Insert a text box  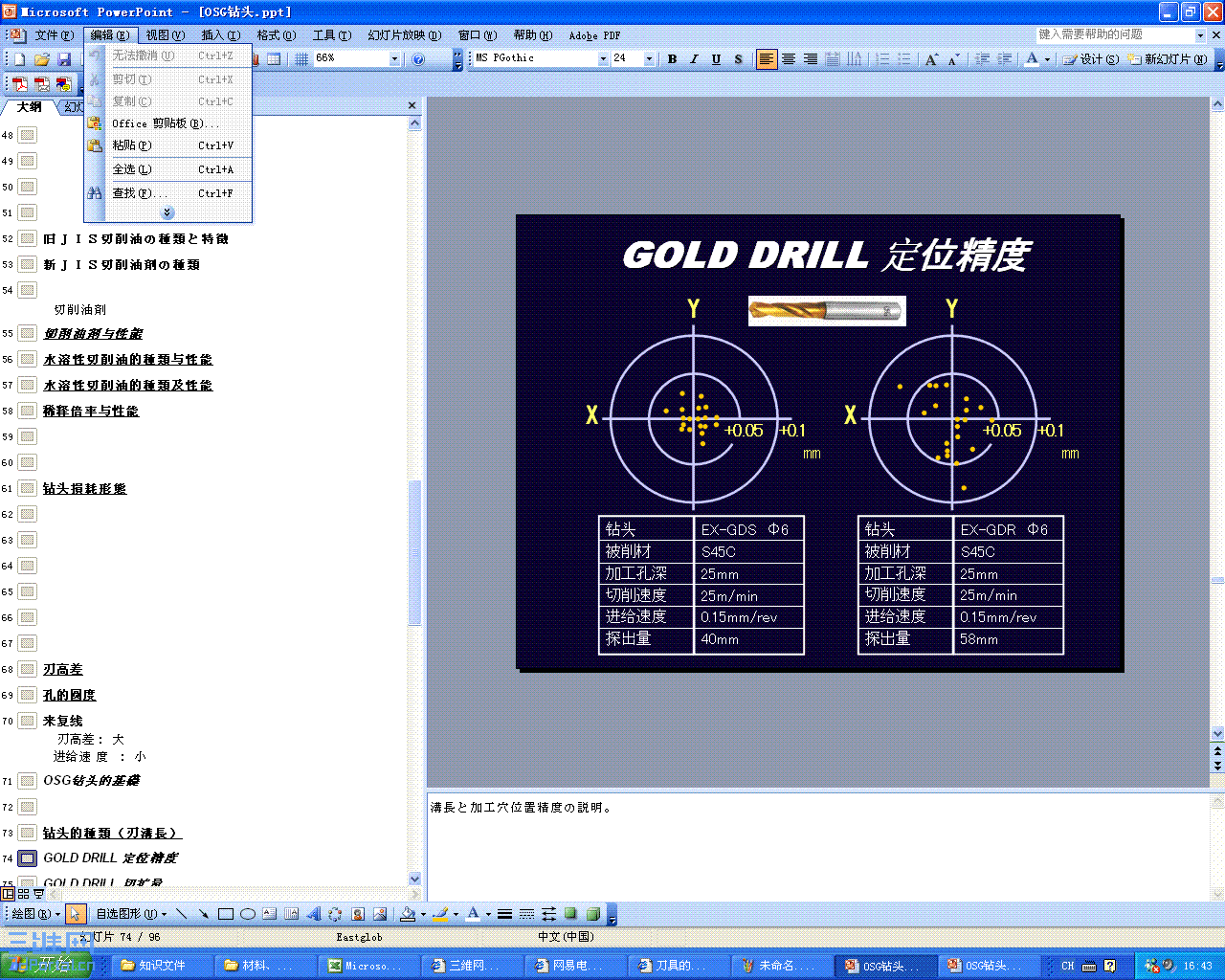click(x=270, y=914)
